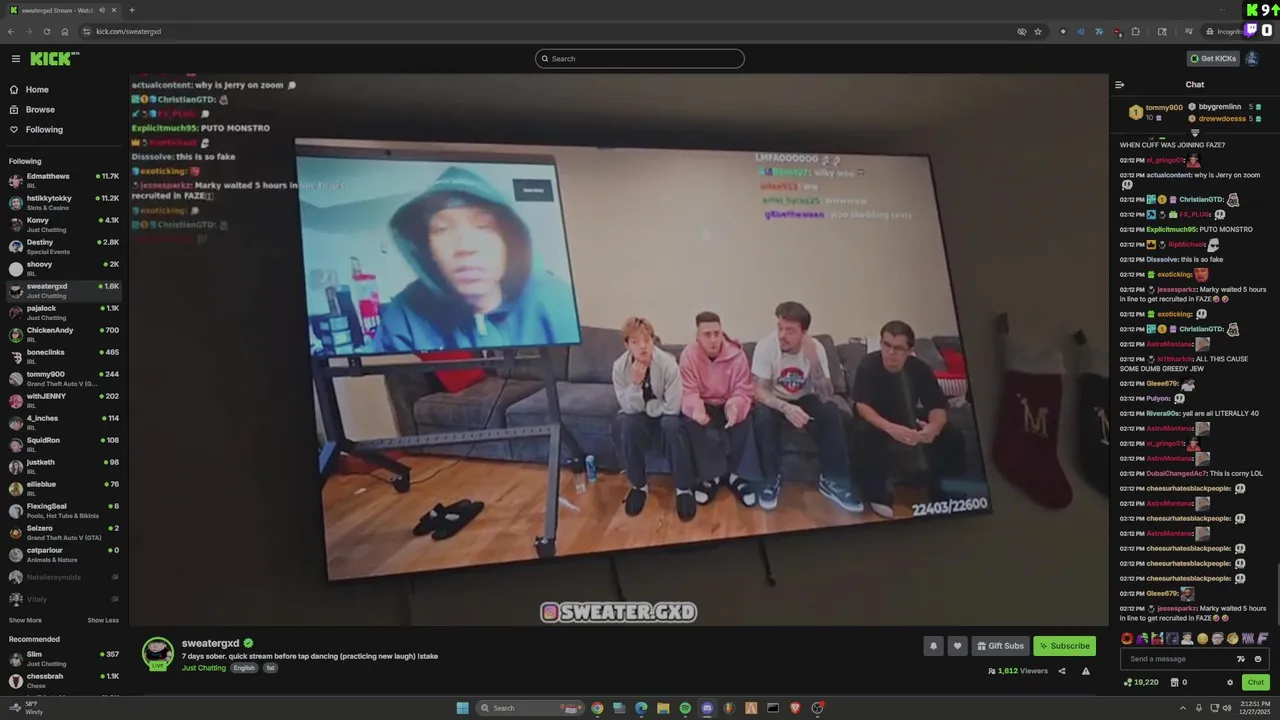
Task: Click Show More under Following
Action: [25, 620]
